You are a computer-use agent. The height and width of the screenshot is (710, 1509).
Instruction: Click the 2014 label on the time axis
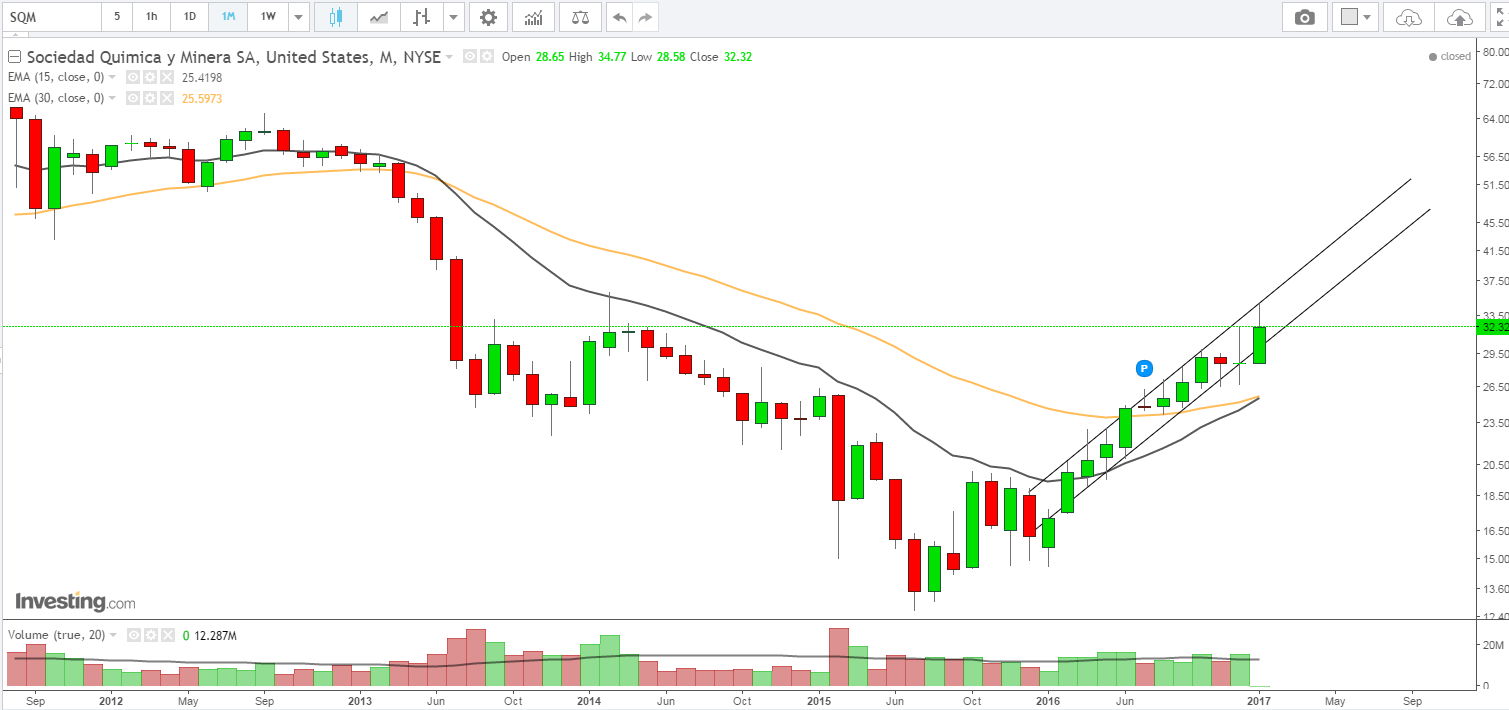pyautogui.click(x=589, y=702)
